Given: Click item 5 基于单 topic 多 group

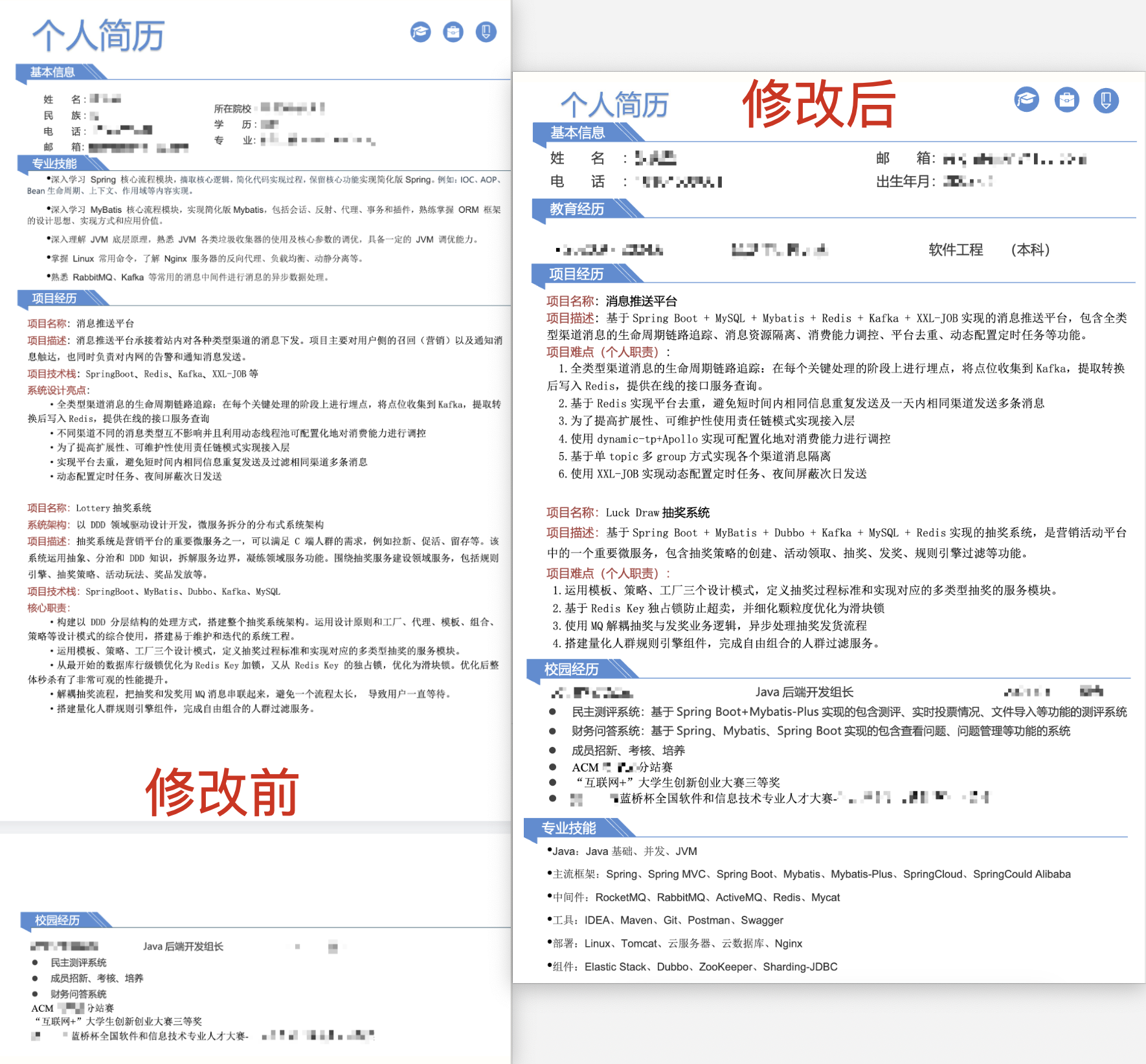Looking at the screenshot, I should [x=694, y=456].
